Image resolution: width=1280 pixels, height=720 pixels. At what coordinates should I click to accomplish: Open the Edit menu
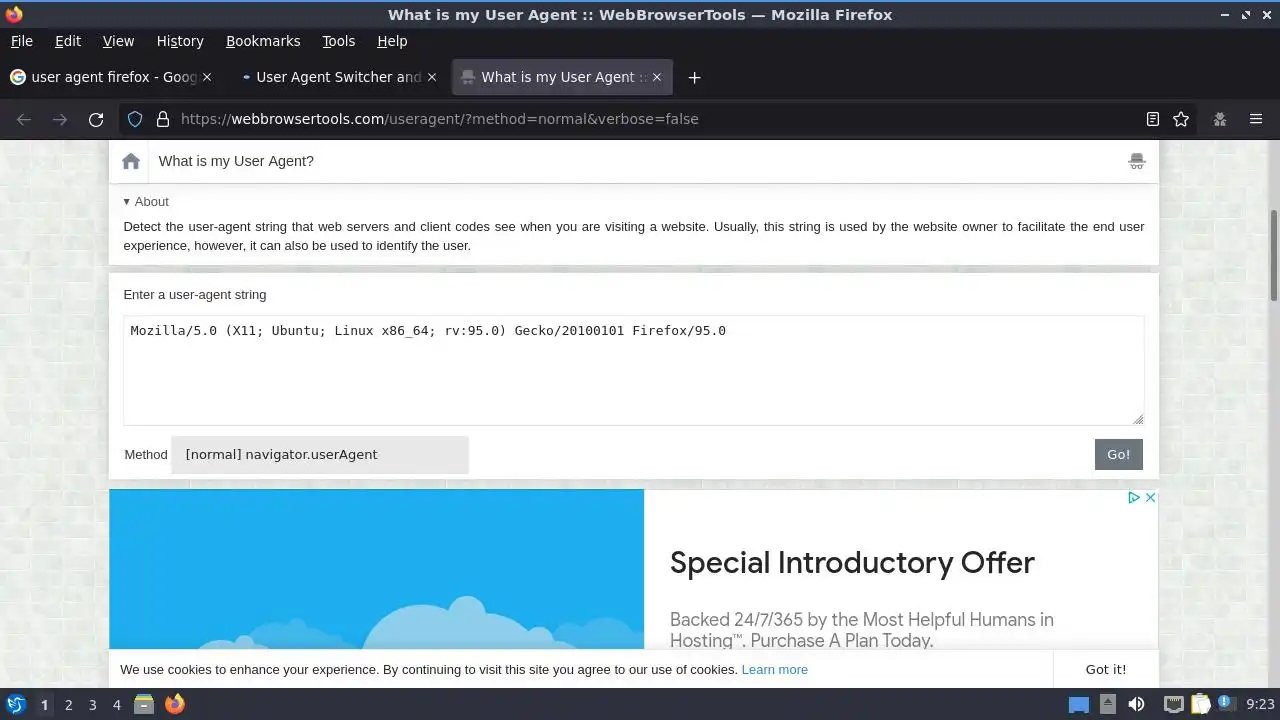point(68,41)
